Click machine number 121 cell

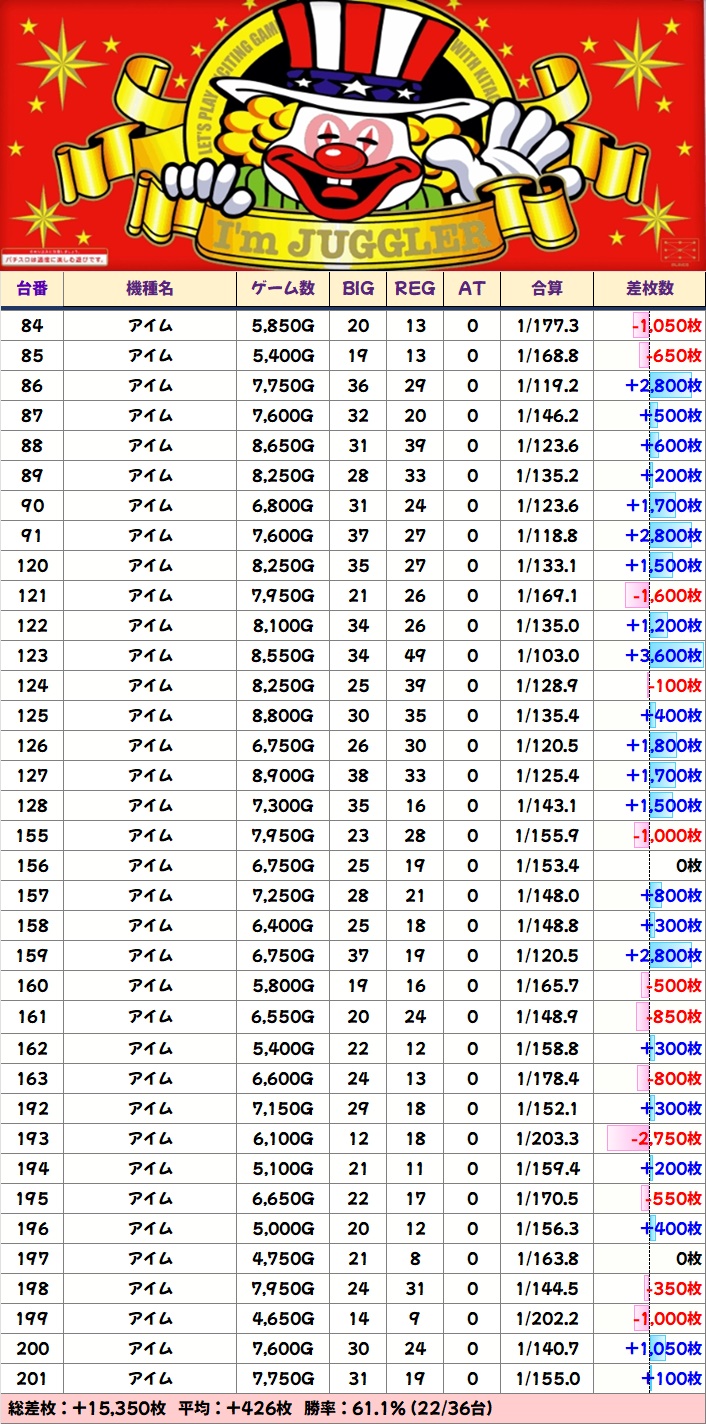click(x=32, y=596)
